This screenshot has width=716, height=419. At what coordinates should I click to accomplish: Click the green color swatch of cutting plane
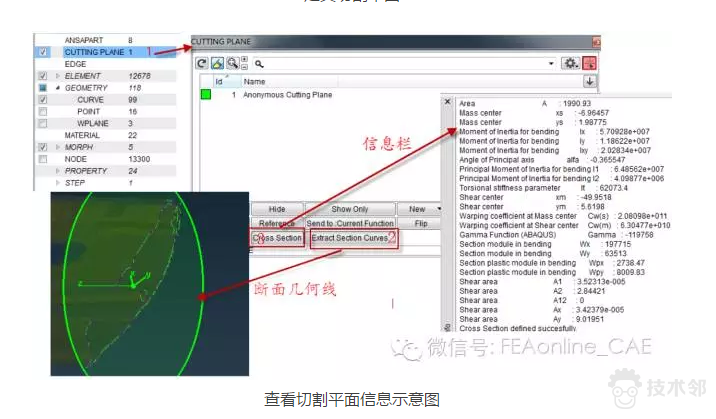click(x=205, y=94)
